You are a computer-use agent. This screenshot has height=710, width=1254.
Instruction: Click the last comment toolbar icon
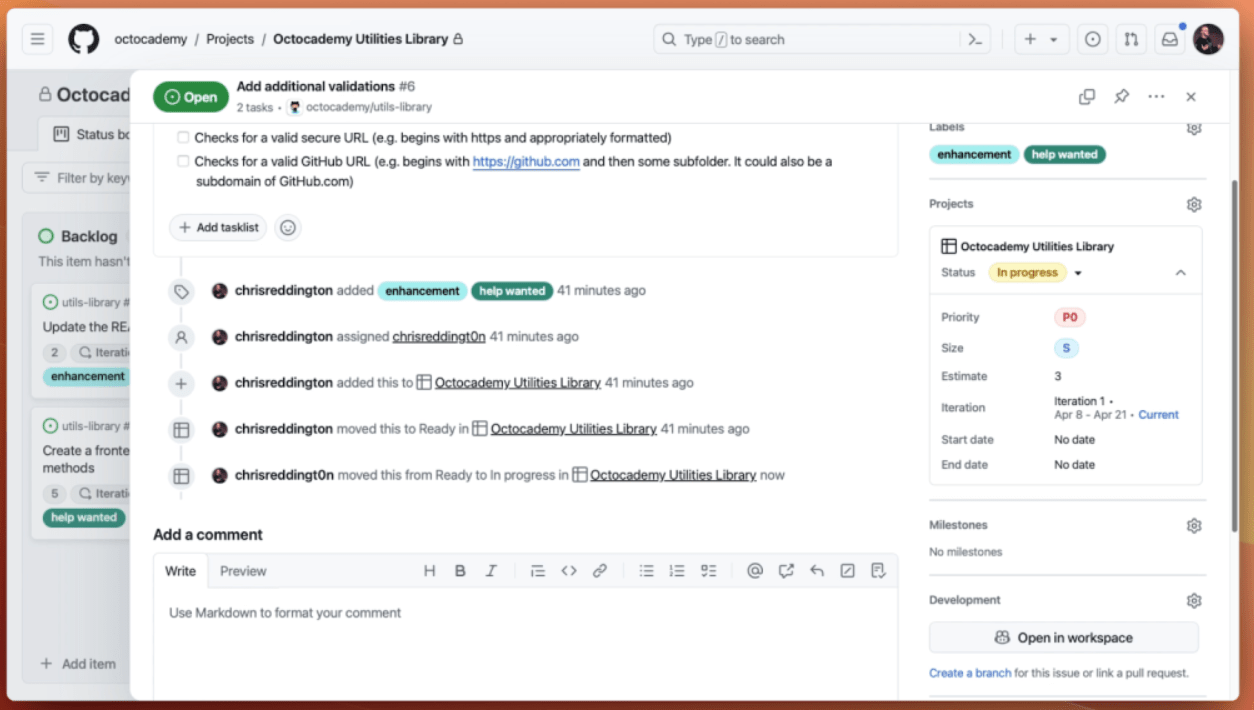coord(878,571)
